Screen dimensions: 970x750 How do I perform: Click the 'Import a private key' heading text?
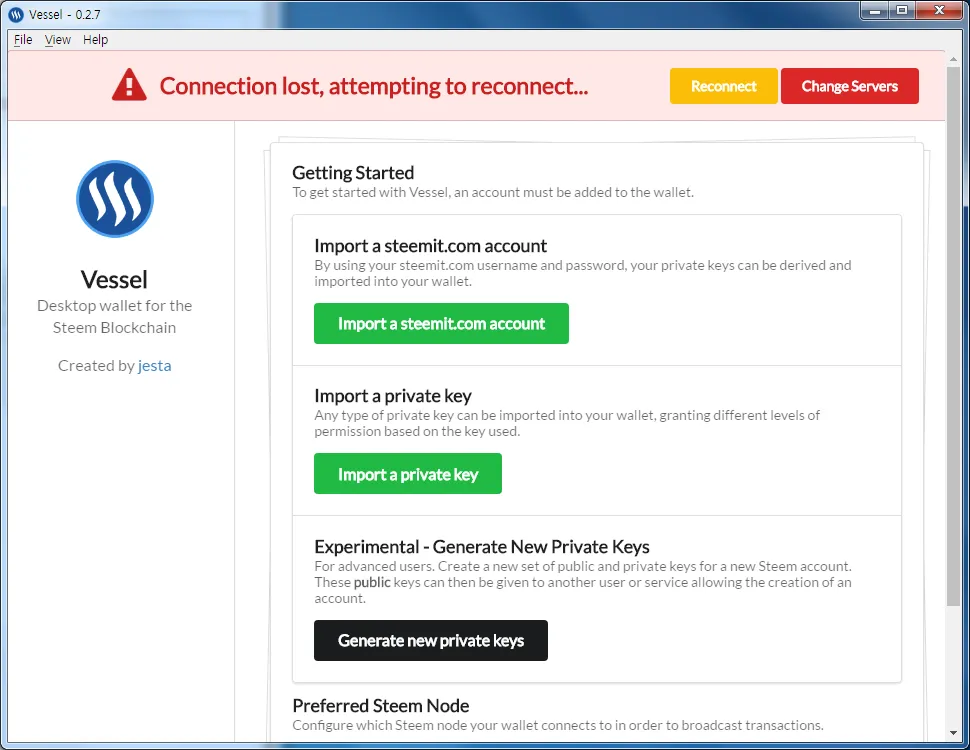tap(393, 396)
